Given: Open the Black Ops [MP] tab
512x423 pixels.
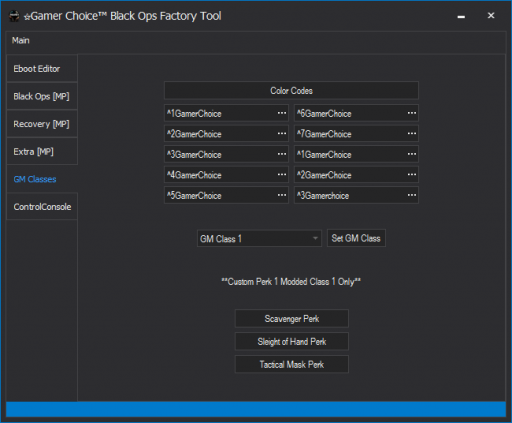Looking at the screenshot, I should click(42, 96).
